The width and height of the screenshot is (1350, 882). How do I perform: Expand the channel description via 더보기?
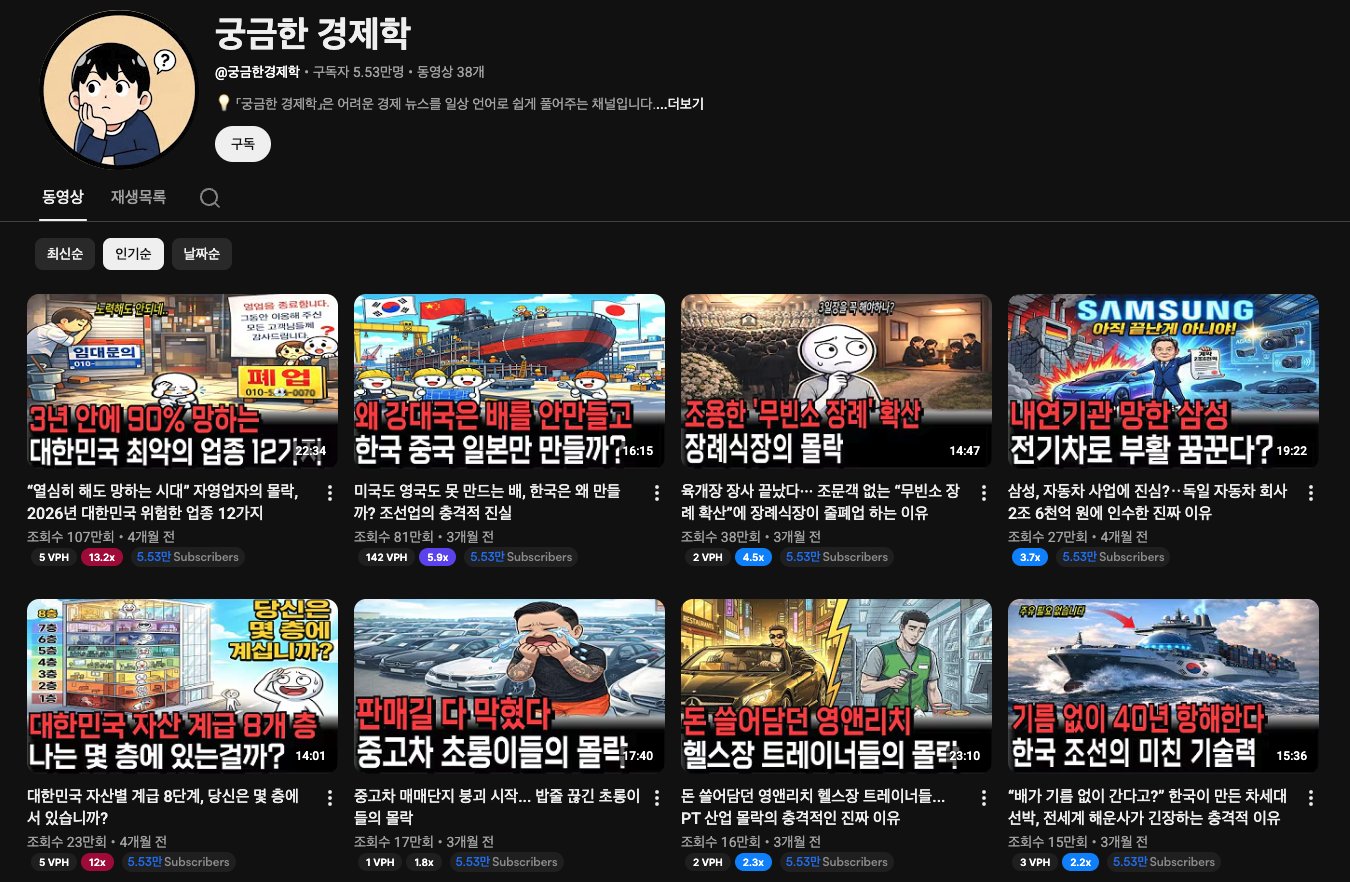click(685, 104)
